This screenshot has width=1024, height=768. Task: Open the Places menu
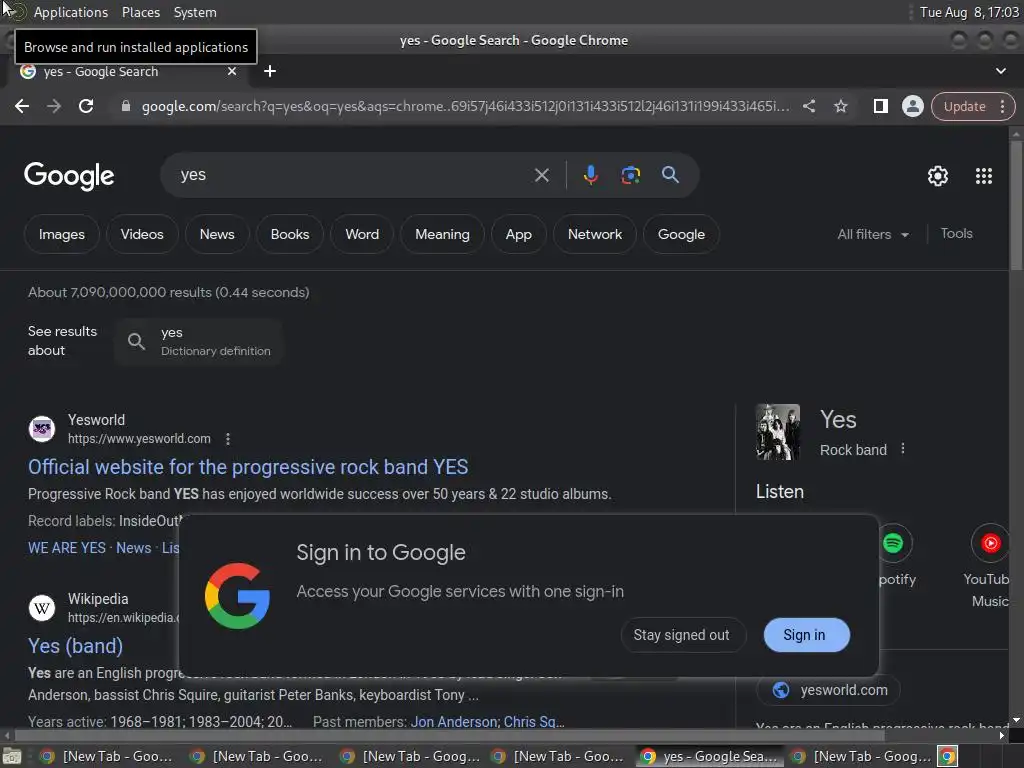click(140, 12)
